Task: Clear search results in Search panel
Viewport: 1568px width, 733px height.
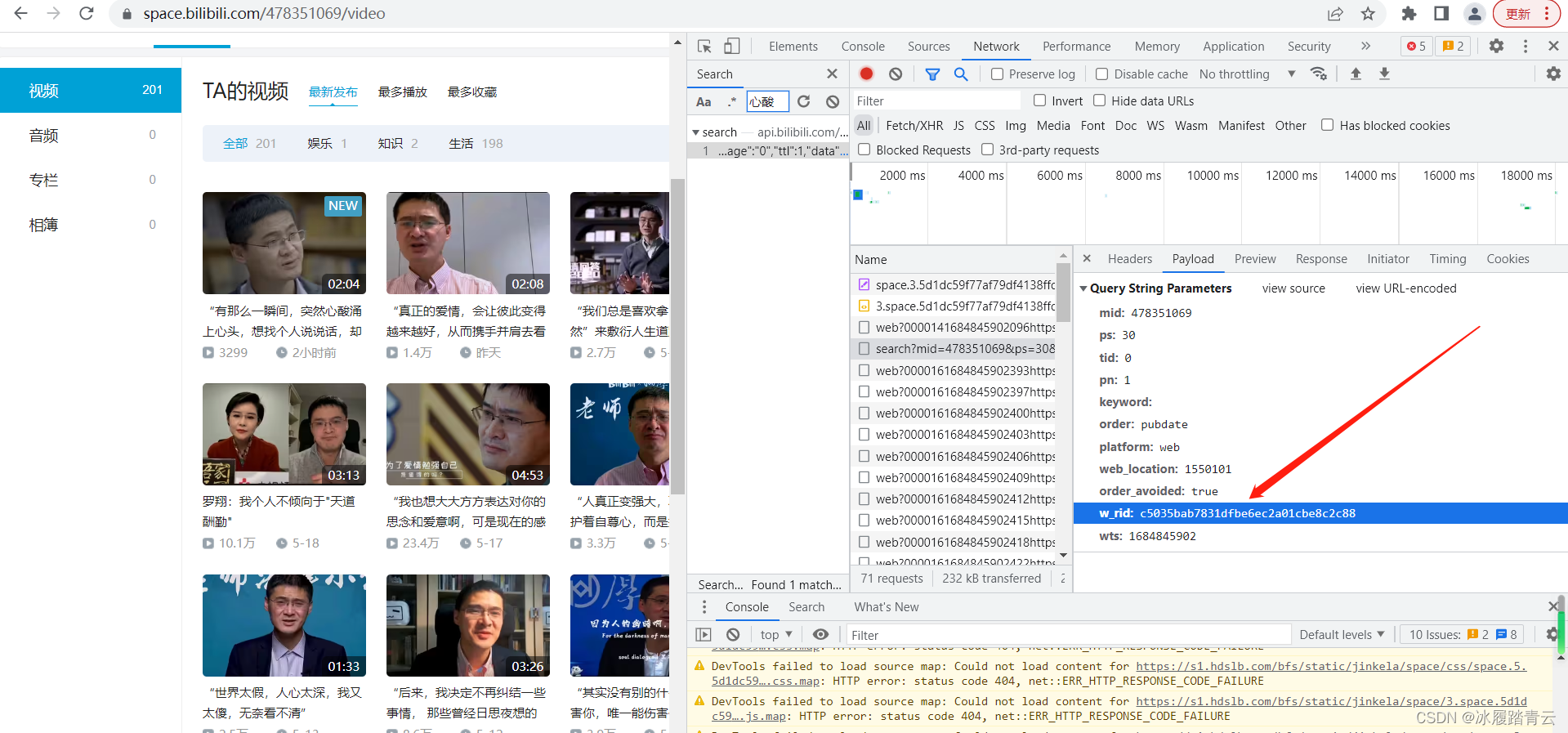Action: [x=833, y=101]
